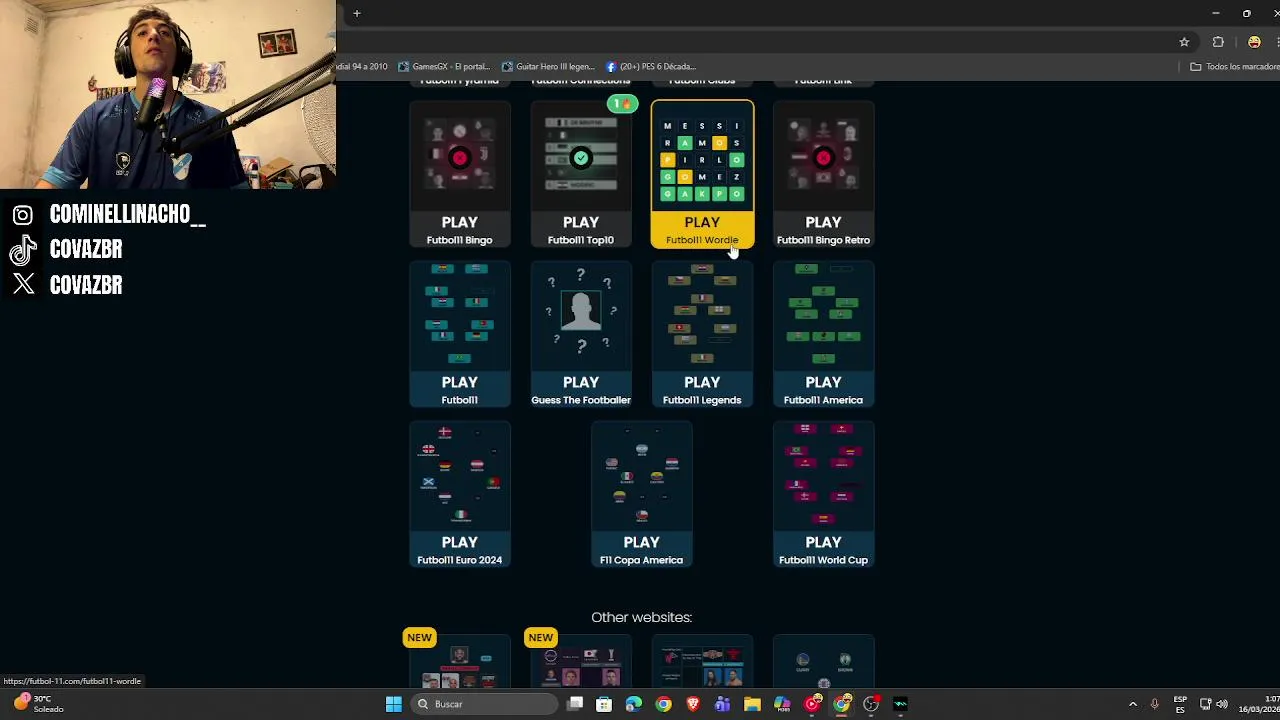Open the second NEW other-website card
1280x720 pixels.
580,662
